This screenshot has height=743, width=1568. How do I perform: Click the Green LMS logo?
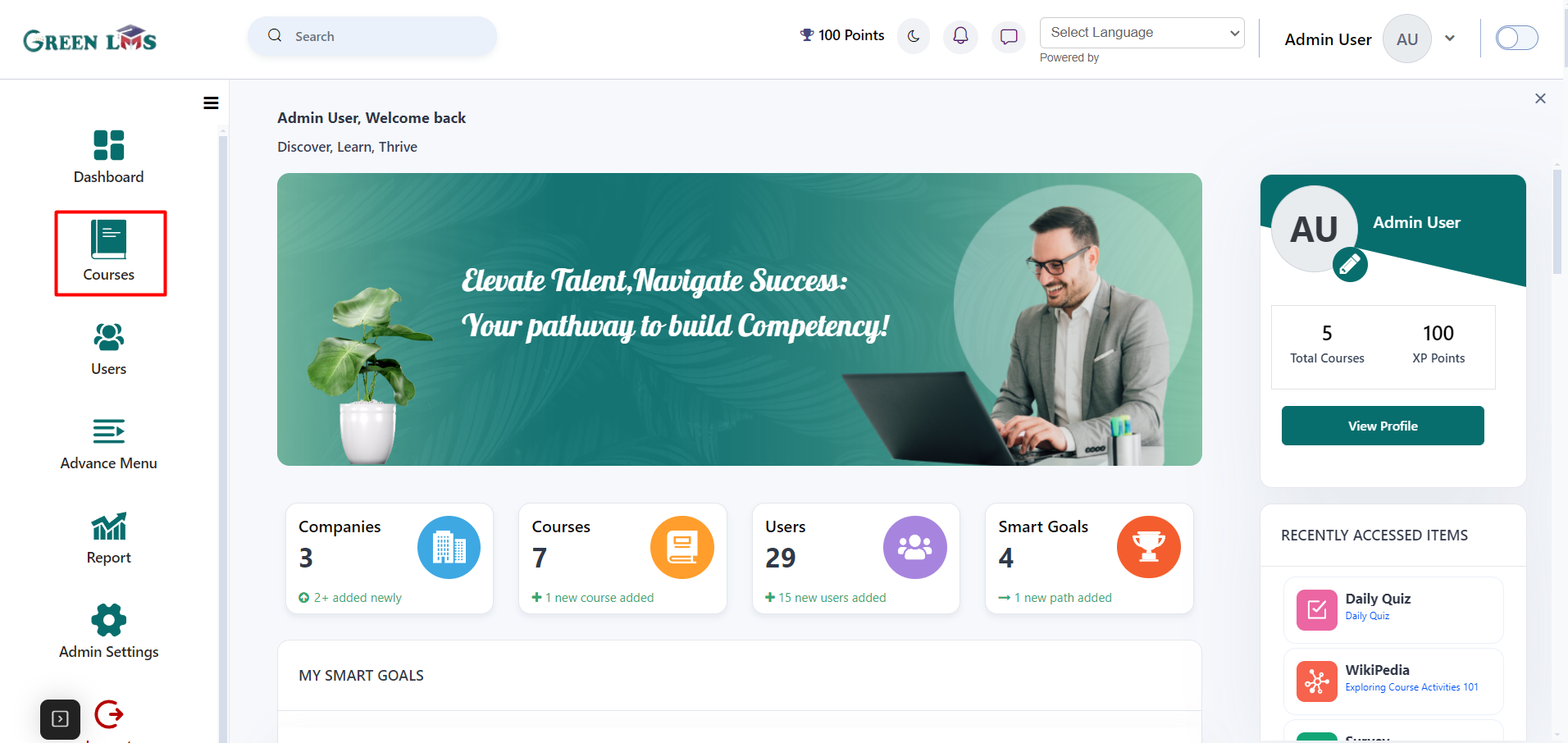click(x=89, y=39)
